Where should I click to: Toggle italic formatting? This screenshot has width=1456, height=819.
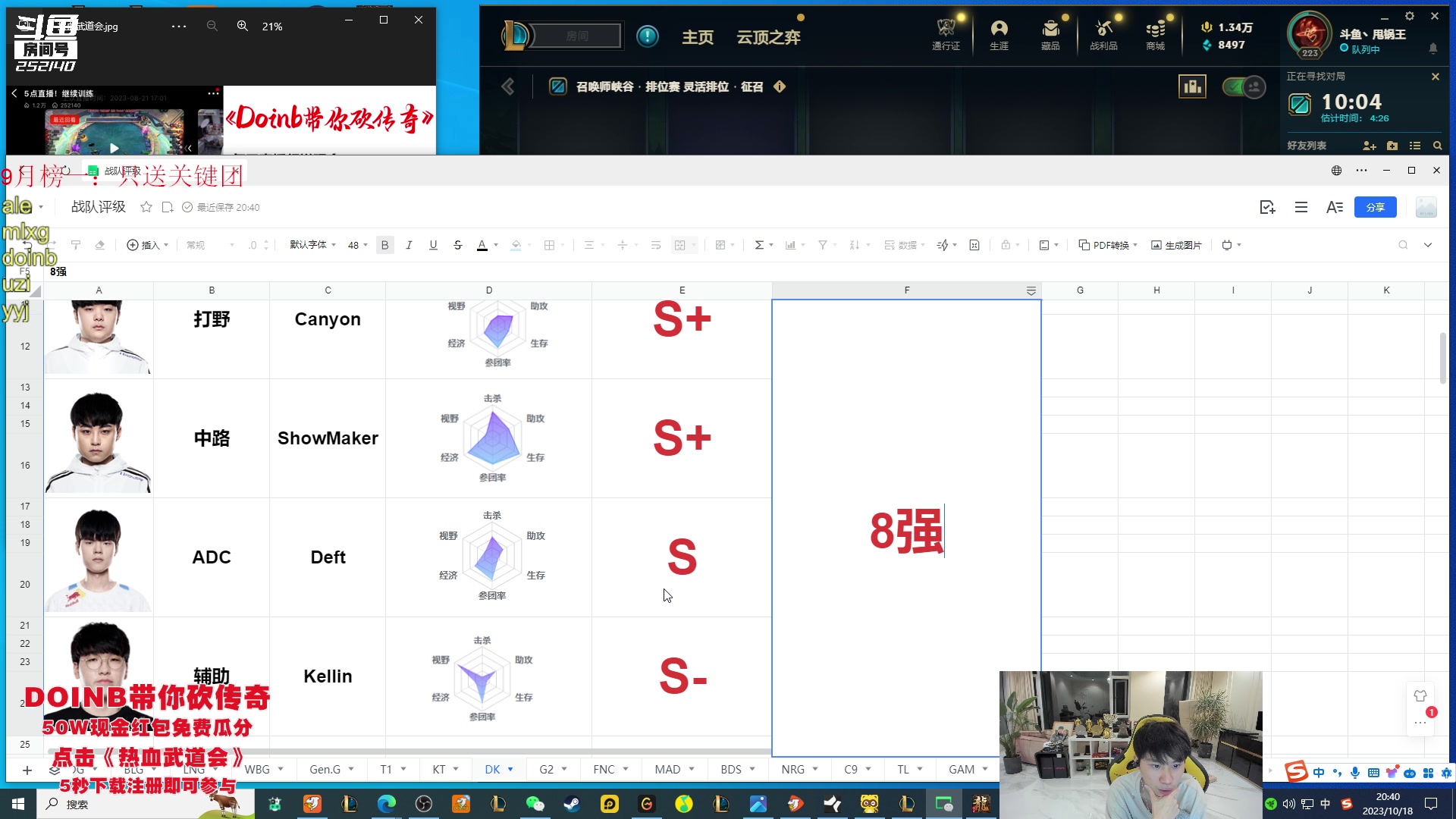[409, 245]
